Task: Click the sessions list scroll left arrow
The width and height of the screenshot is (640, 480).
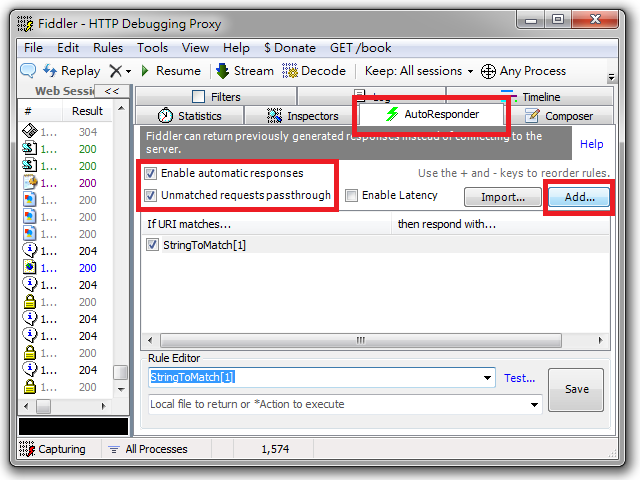Action: pos(27,407)
